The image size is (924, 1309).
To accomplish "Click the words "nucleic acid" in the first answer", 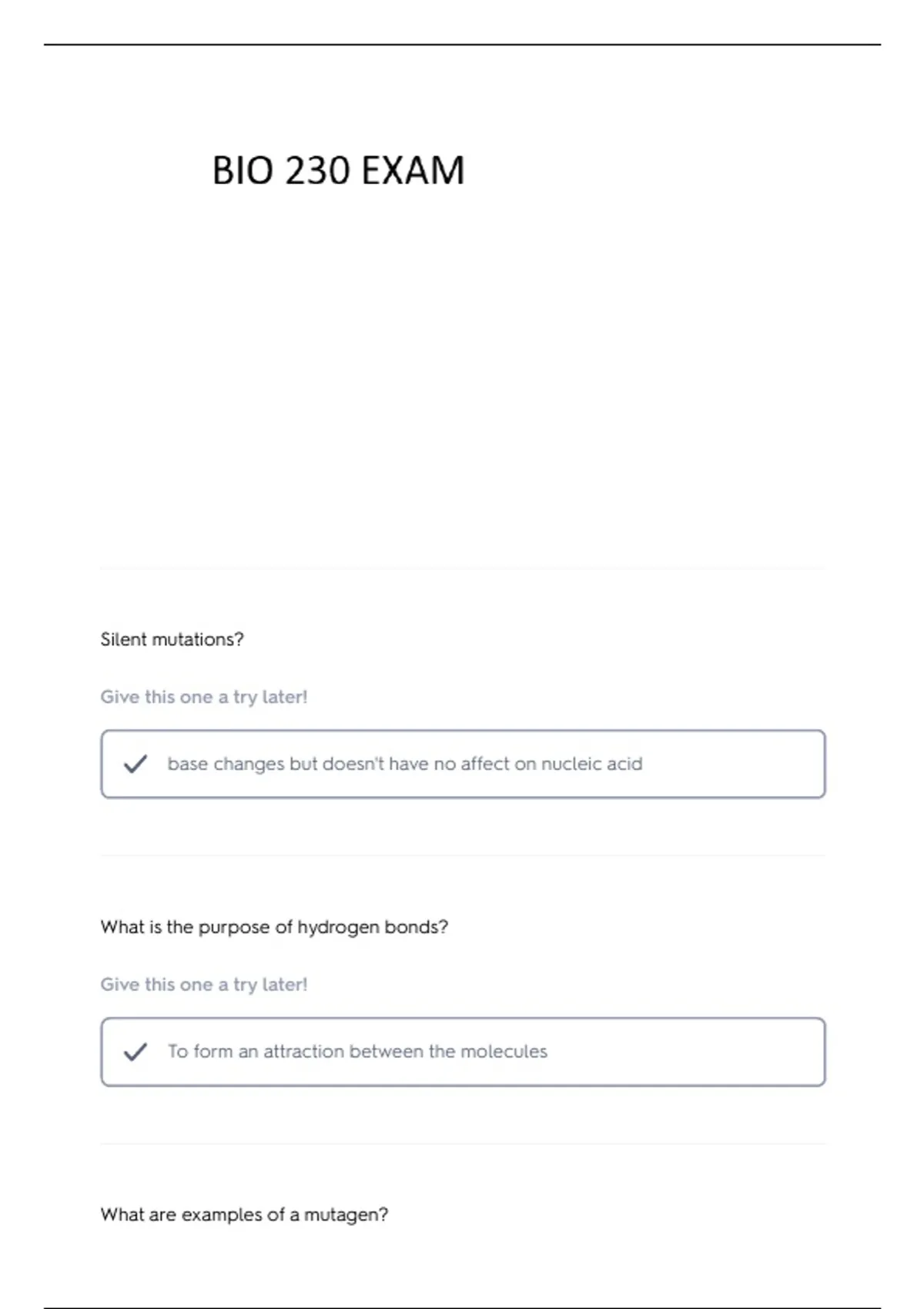I will point(591,764).
